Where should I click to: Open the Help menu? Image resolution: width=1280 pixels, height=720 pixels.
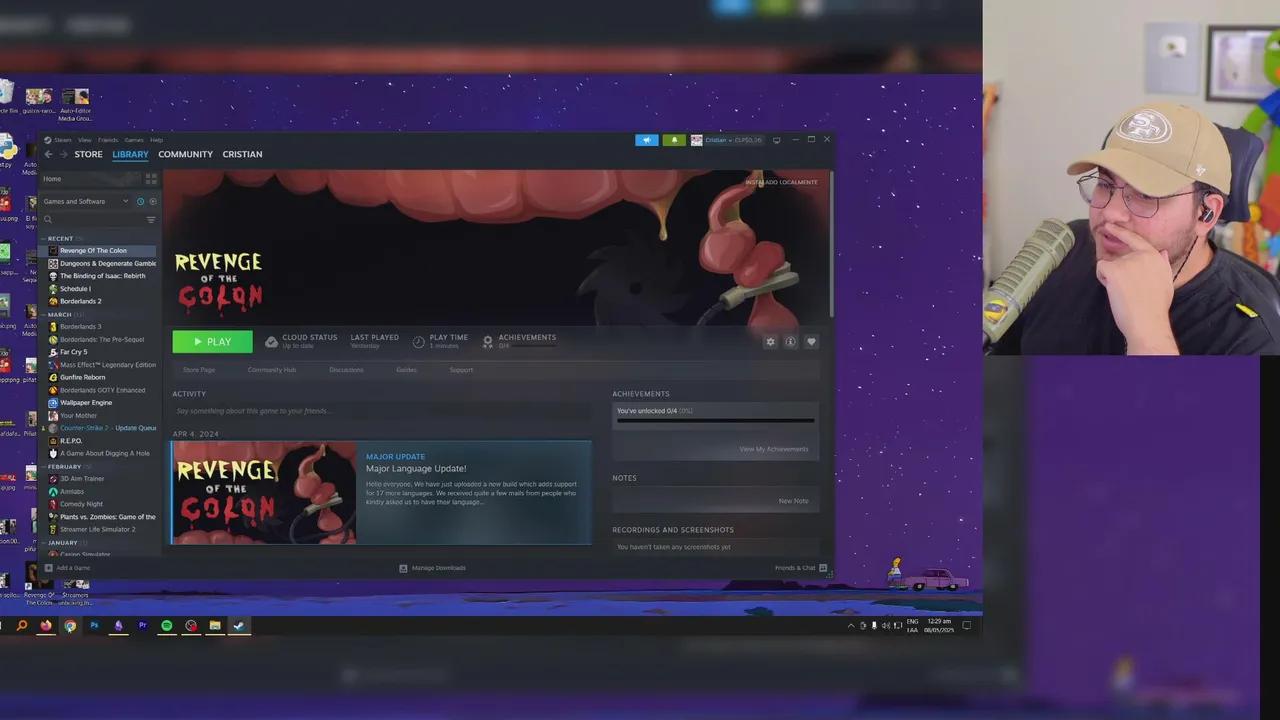(x=156, y=140)
